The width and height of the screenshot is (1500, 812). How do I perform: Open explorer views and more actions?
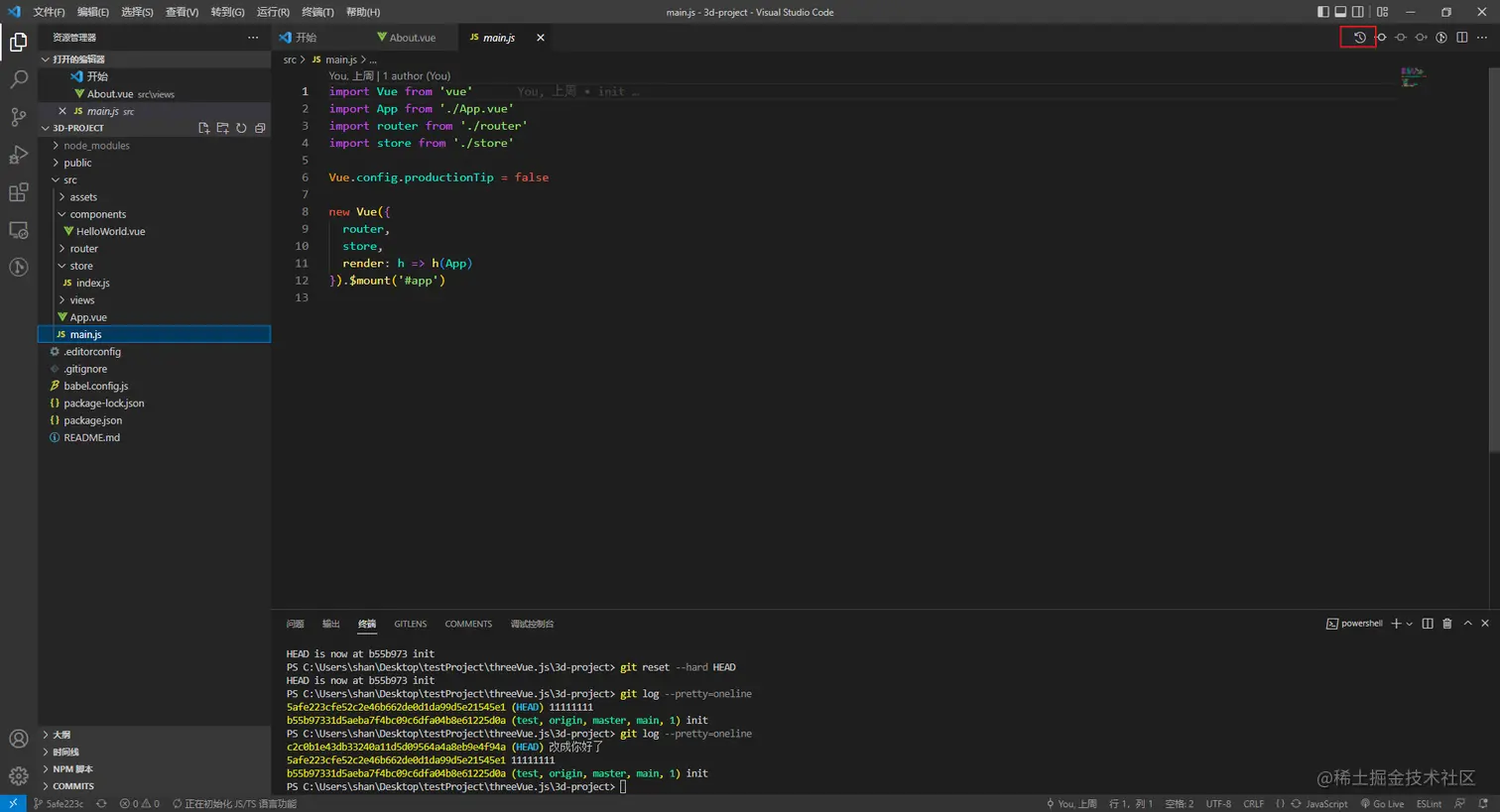pyautogui.click(x=253, y=38)
